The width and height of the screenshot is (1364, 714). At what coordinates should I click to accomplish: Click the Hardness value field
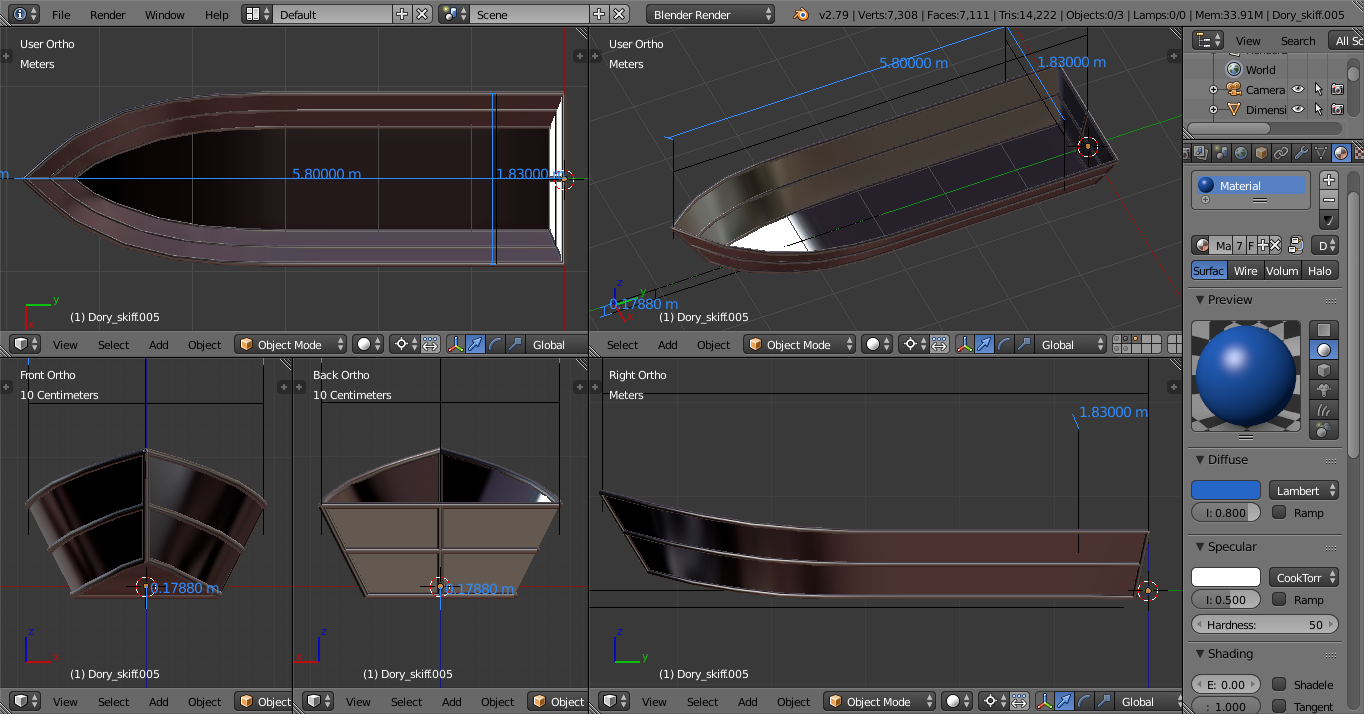coord(1265,625)
